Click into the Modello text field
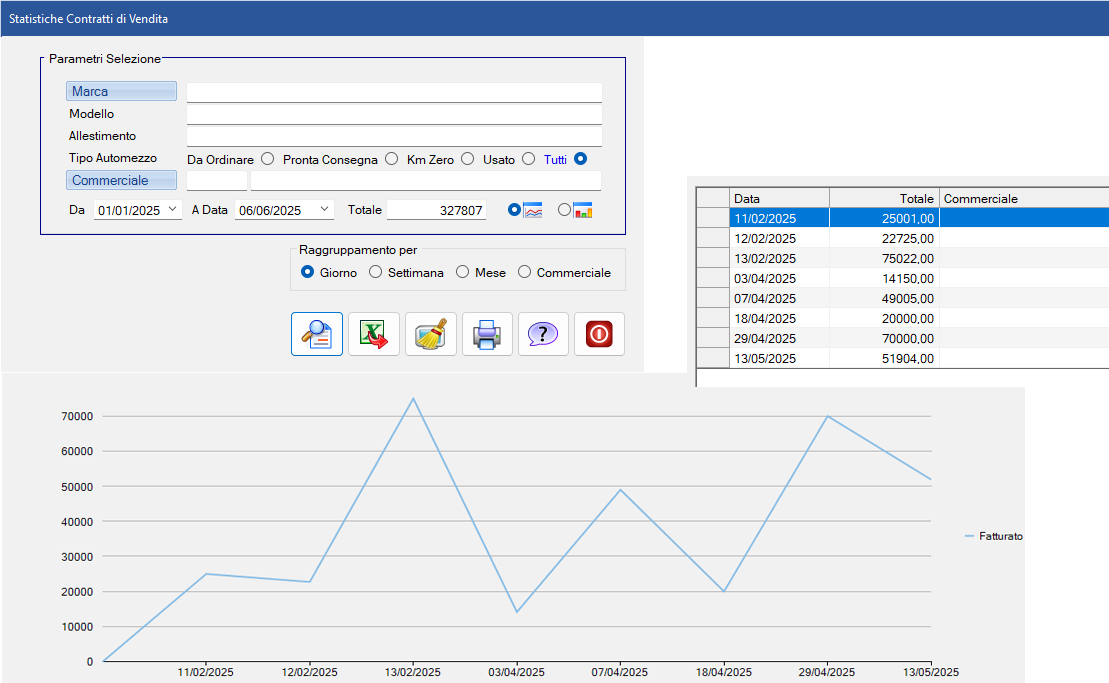1109x683 pixels. point(394,114)
